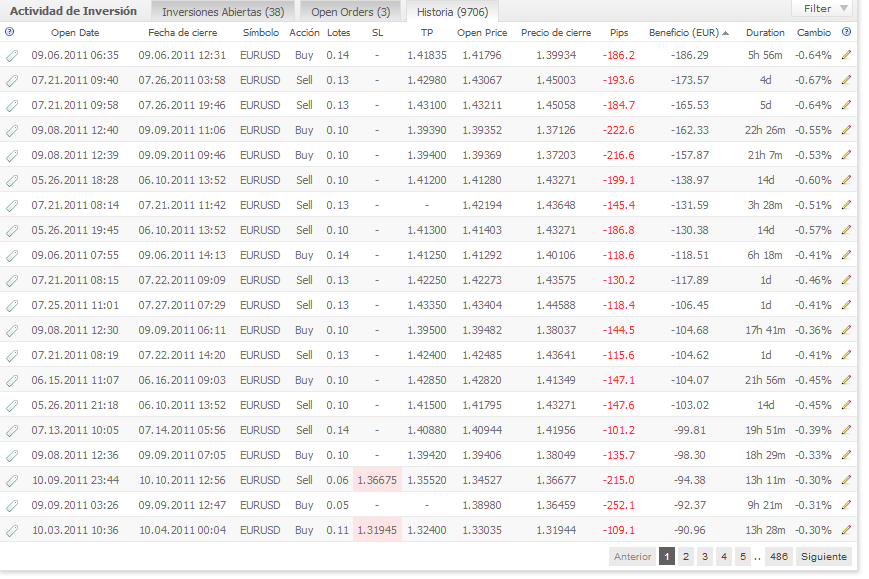The width and height of the screenshot is (869, 579).
Task: Jump to last page 486
Action: pos(778,556)
